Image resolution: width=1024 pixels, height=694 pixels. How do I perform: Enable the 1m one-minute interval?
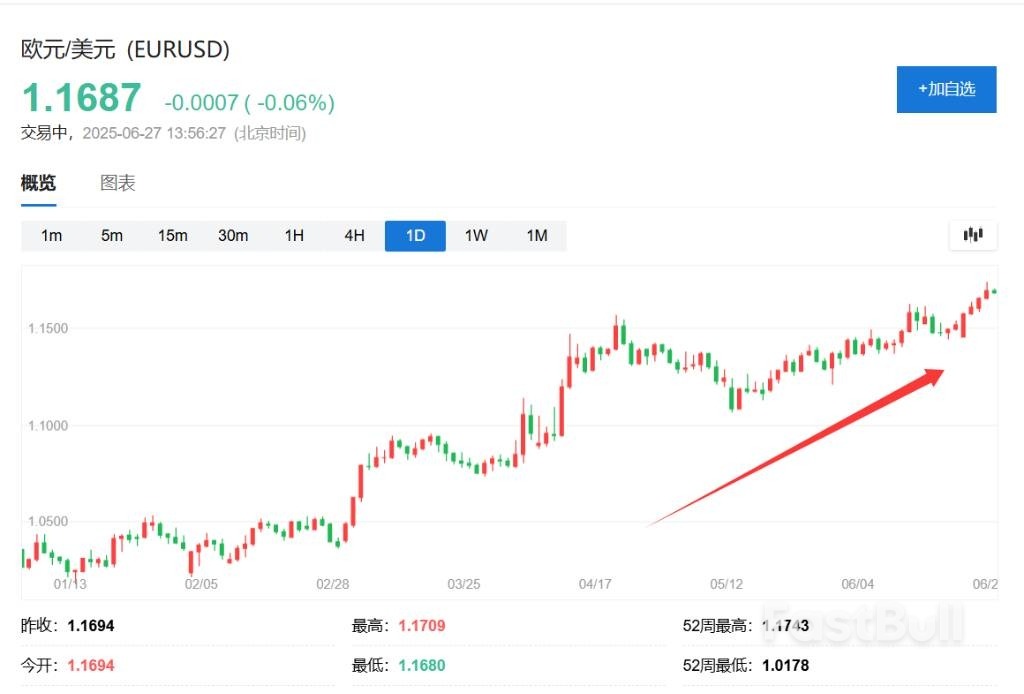click(x=51, y=235)
